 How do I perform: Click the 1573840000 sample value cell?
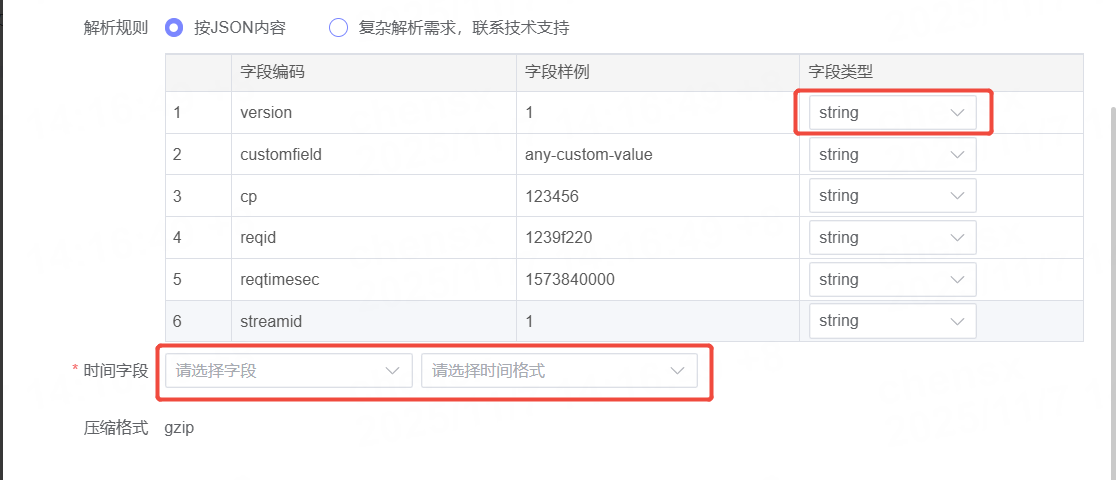coord(569,280)
